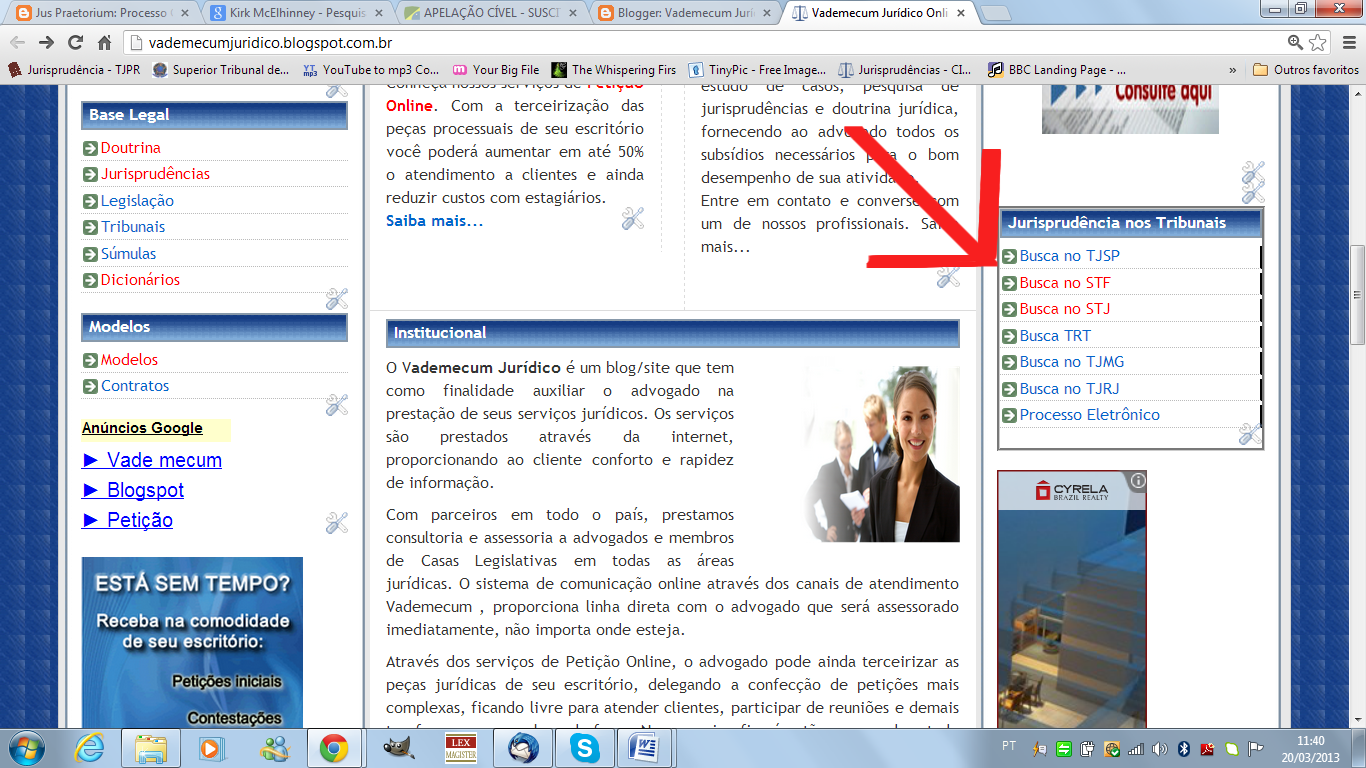This screenshot has width=1366, height=768.
Task: Open Chrome's wrench settings menu
Action: tap(1347, 42)
